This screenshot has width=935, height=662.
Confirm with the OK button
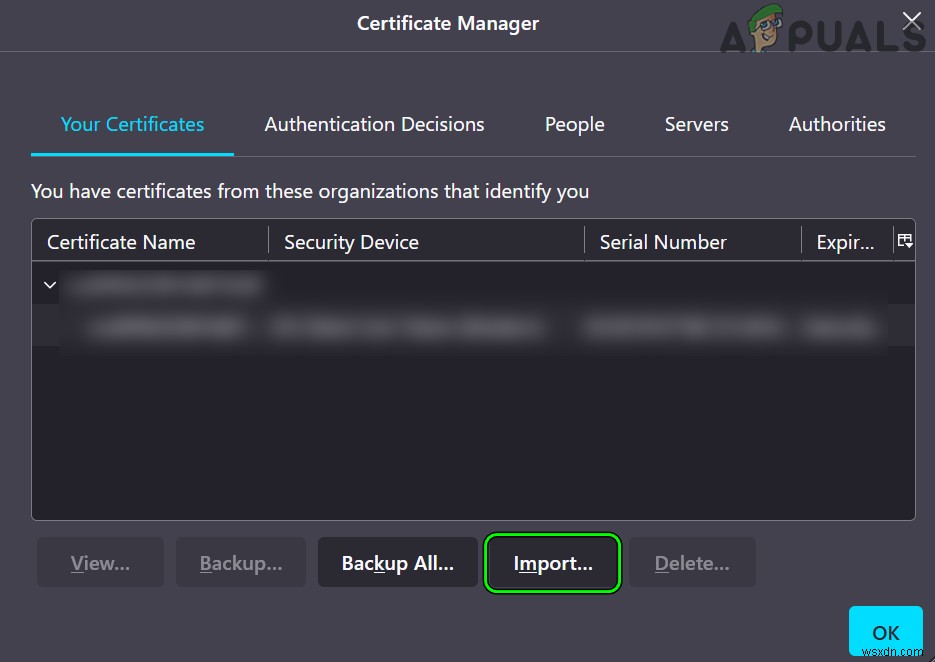point(885,631)
